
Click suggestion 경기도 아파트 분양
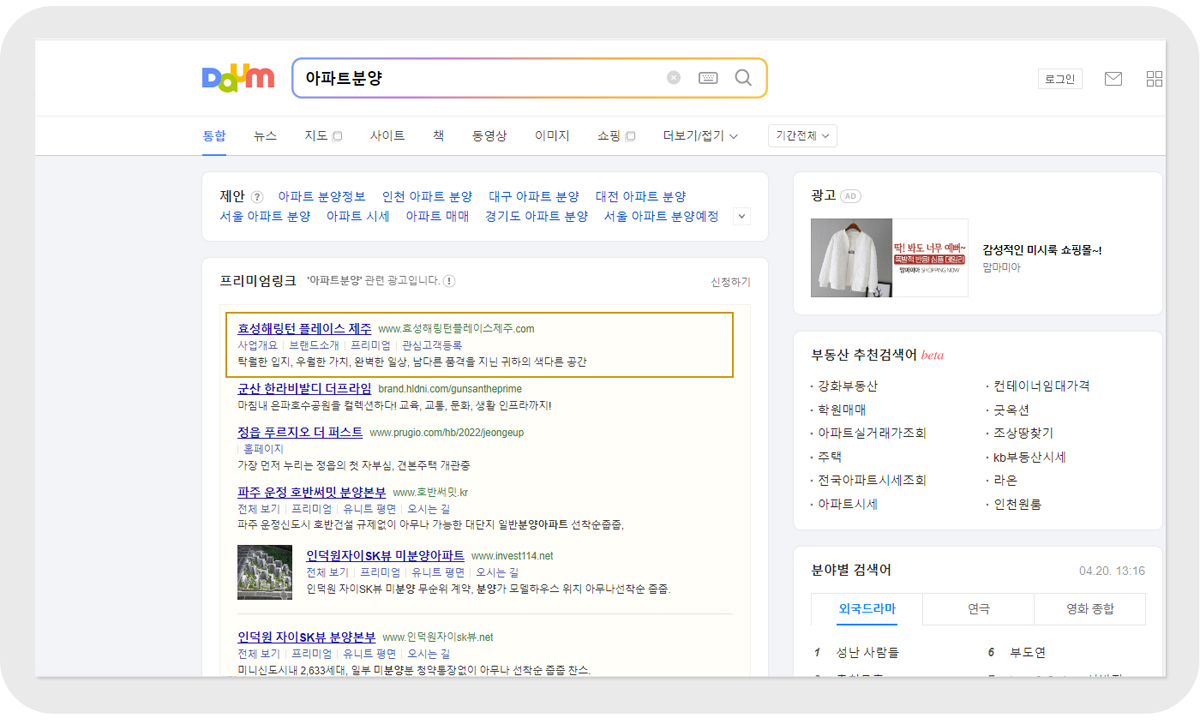536,216
